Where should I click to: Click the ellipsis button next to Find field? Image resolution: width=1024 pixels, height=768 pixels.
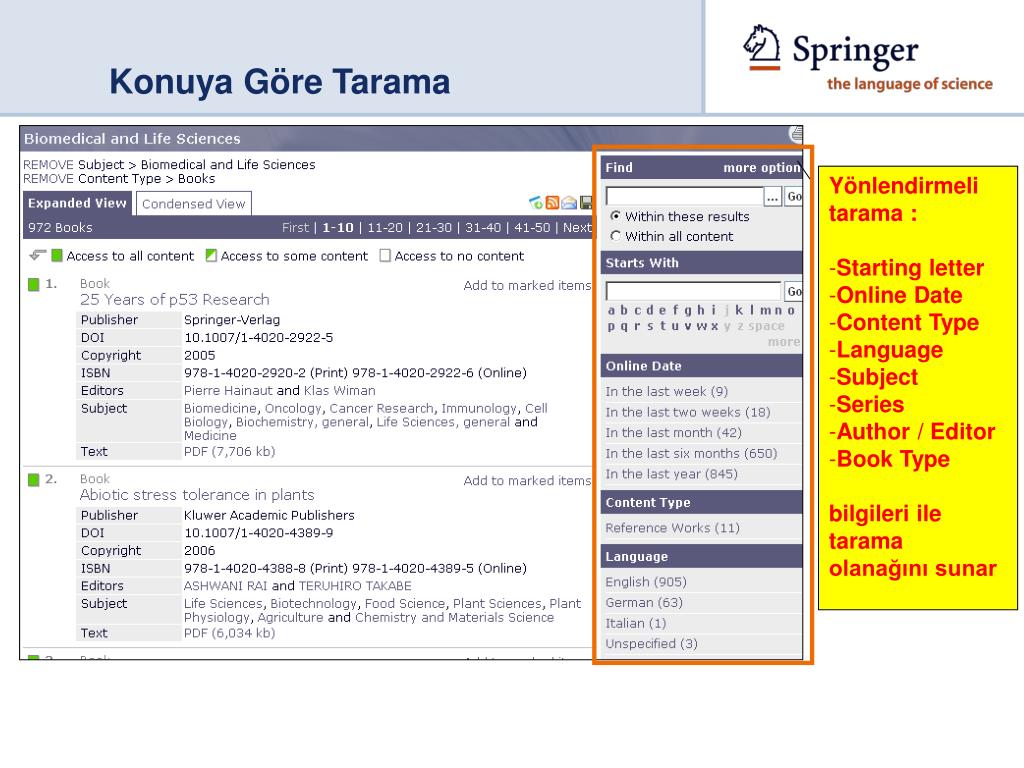(773, 196)
